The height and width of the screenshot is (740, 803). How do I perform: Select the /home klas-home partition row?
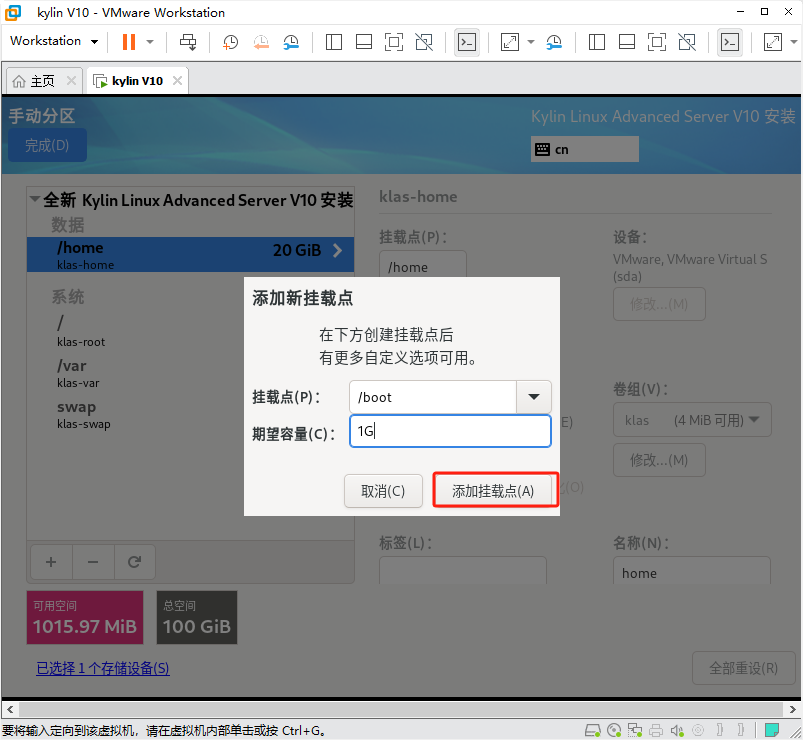(x=190, y=254)
